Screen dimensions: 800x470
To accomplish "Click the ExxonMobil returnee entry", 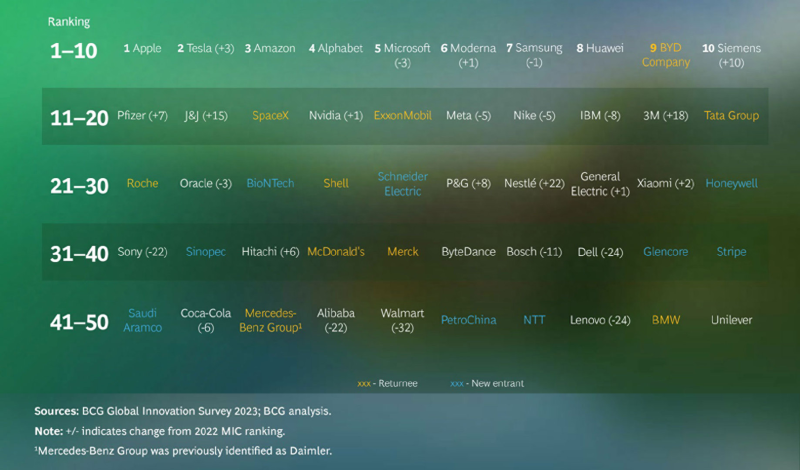I will point(402,116).
